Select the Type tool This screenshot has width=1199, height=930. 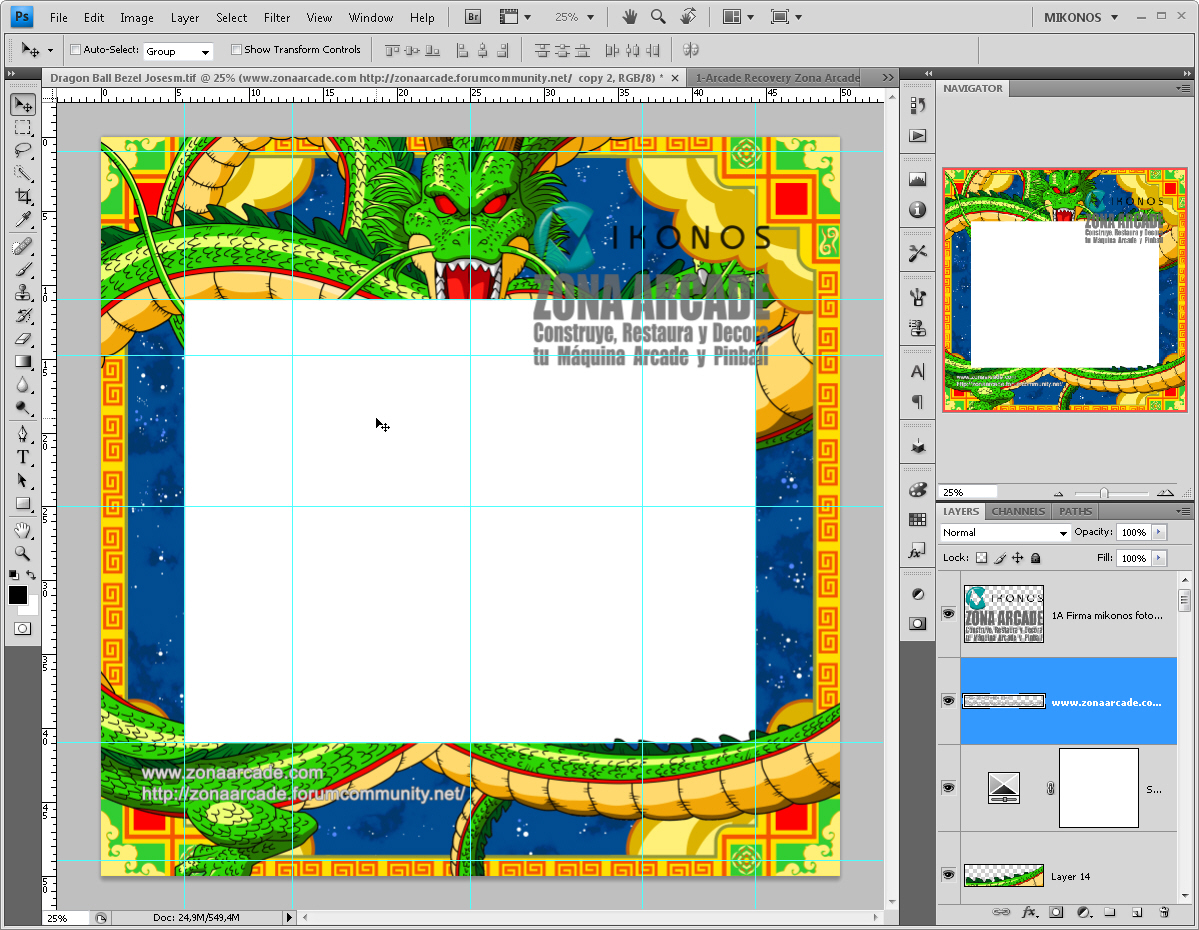click(x=23, y=457)
